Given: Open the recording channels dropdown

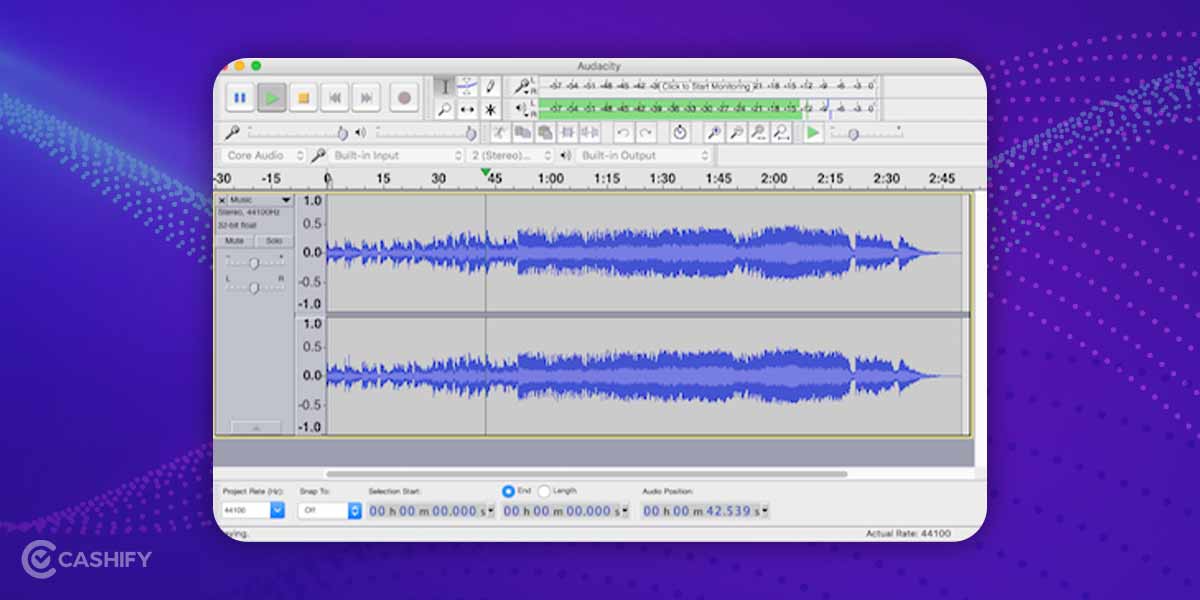Looking at the screenshot, I should coord(512,155).
